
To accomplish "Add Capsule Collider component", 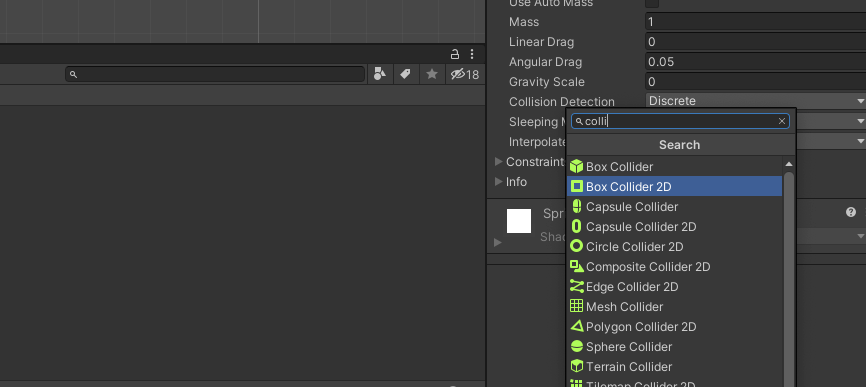I will coord(674,207).
